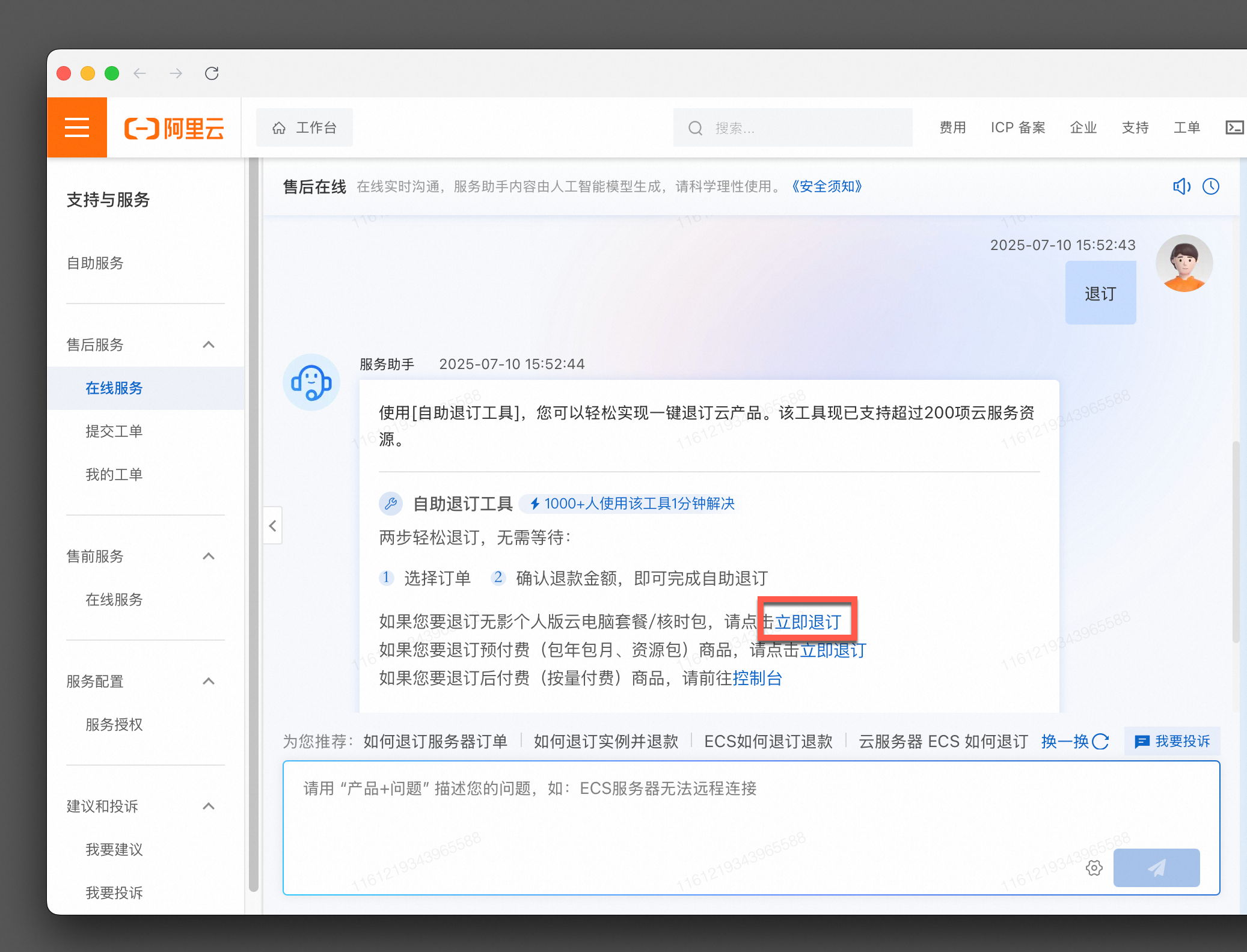Collapse the sidebar with arrow handle
1247x952 pixels.
point(272,526)
